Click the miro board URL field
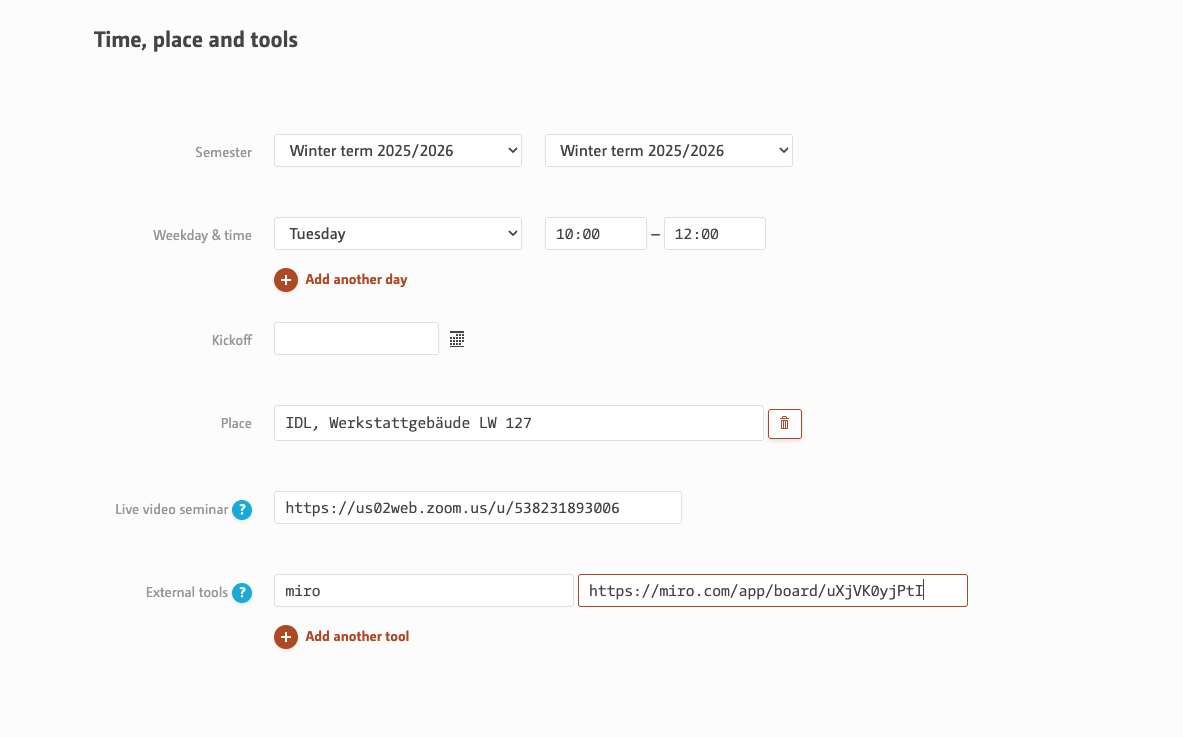 (773, 591)
